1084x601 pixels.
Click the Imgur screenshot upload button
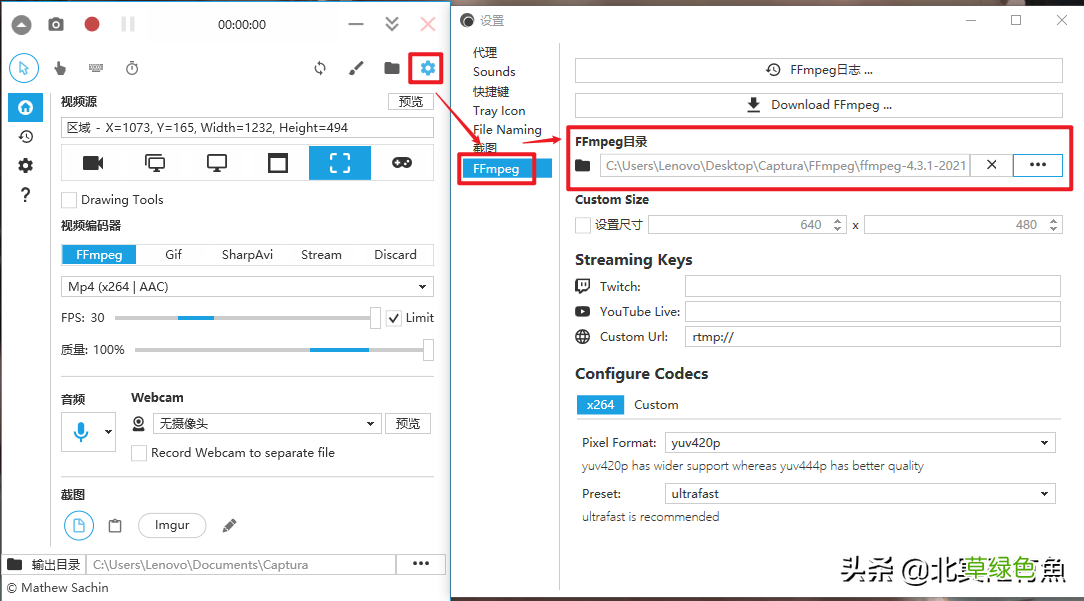coord(172,525)
